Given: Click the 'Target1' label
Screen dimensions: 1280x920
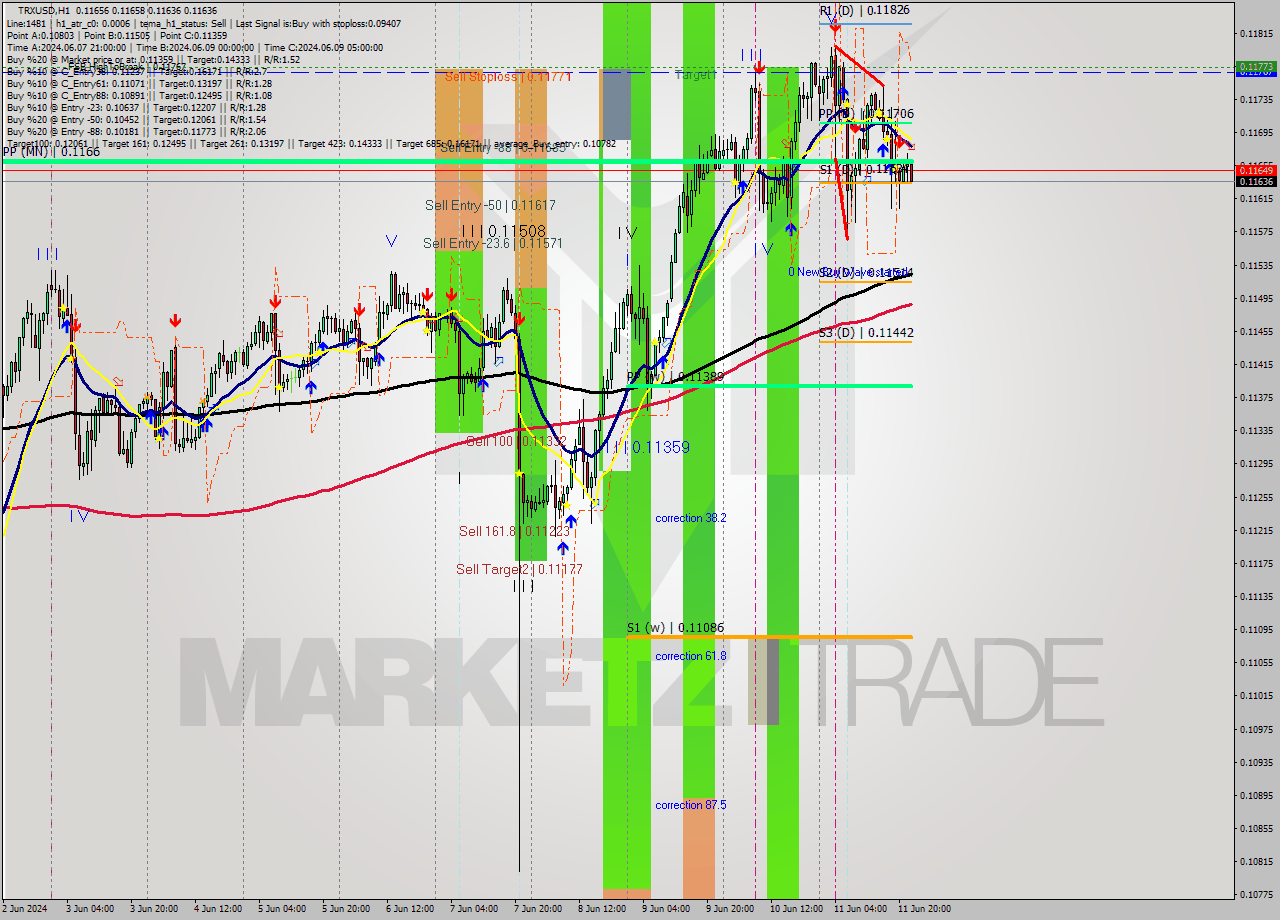Looking at the screenshot, I should pos(695,75).
